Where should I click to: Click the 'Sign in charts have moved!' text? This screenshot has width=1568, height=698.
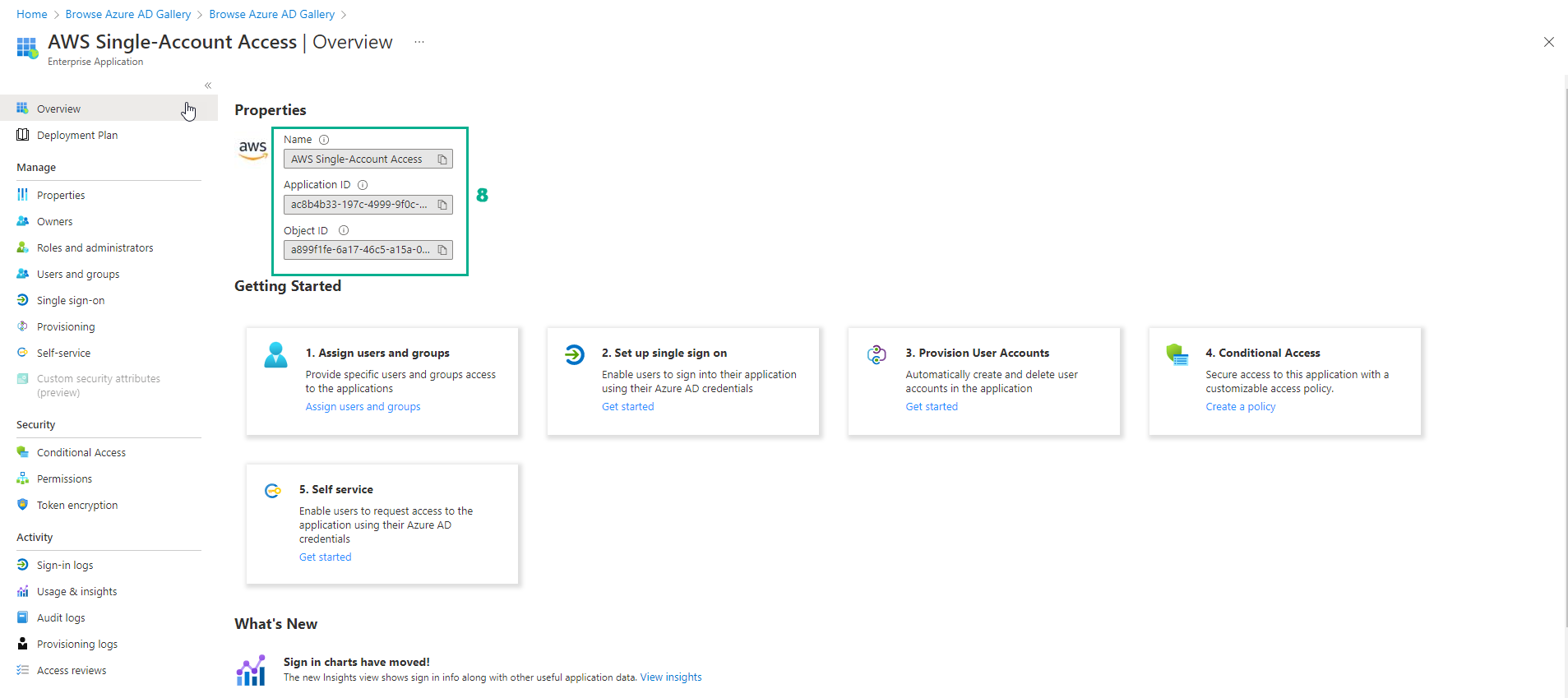click(357, 662)
